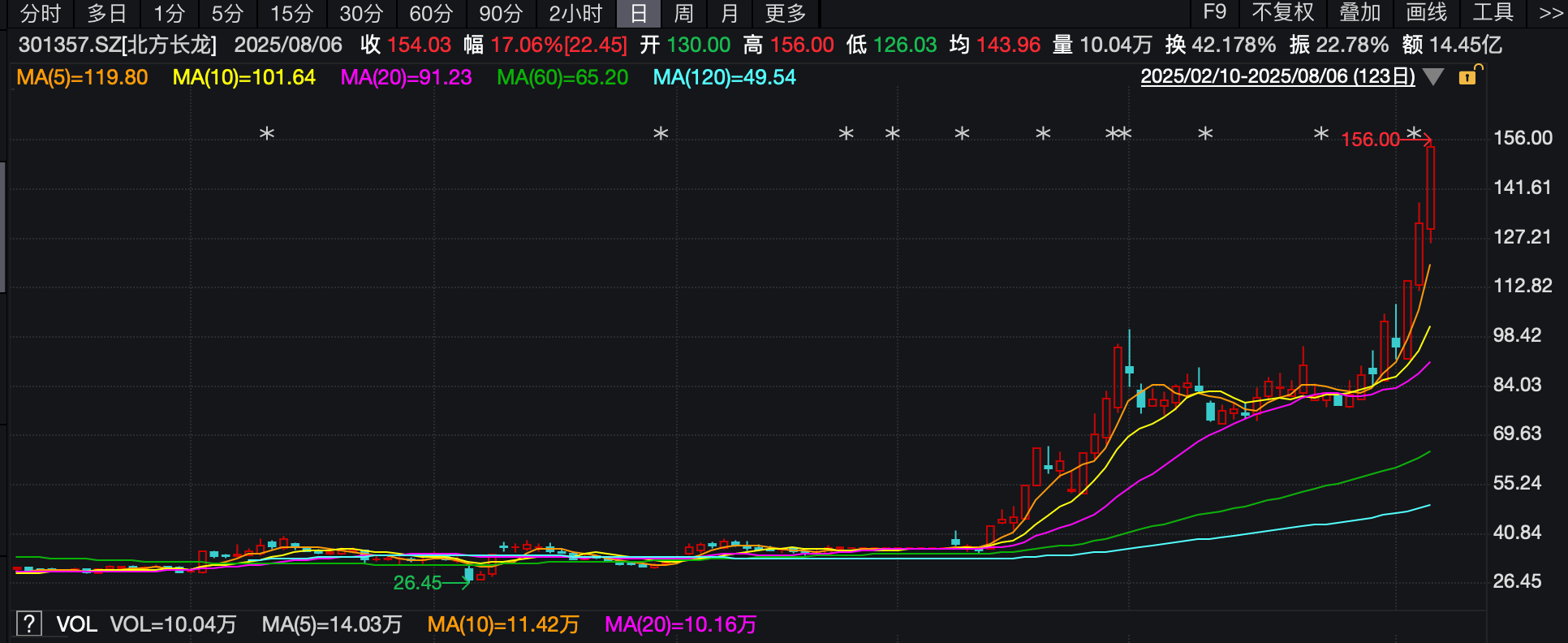1568x643 pixels.
Task: Click the 84.03 price axis label
Action: tap(1517, 385)
